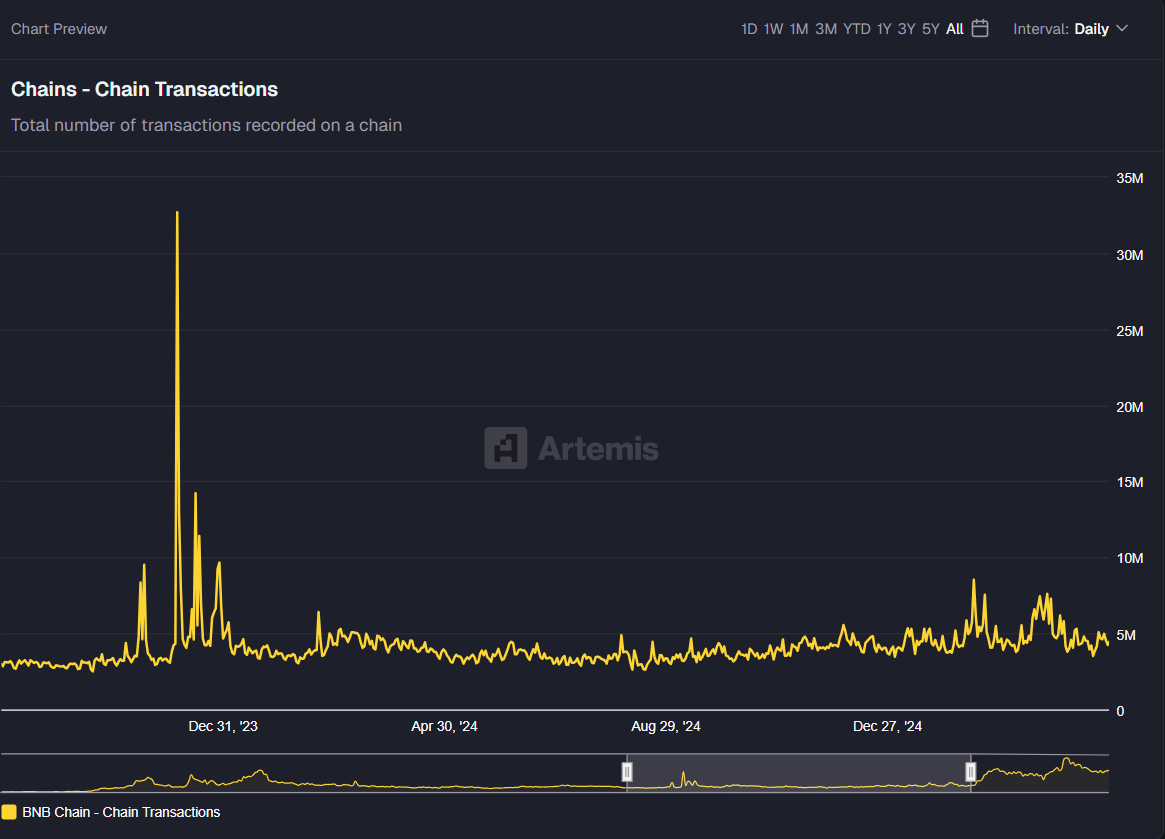This screenshot has width=1165, height=839.
Task: Switch to the Chart Preview tab
Action: [x=58, y=29]
